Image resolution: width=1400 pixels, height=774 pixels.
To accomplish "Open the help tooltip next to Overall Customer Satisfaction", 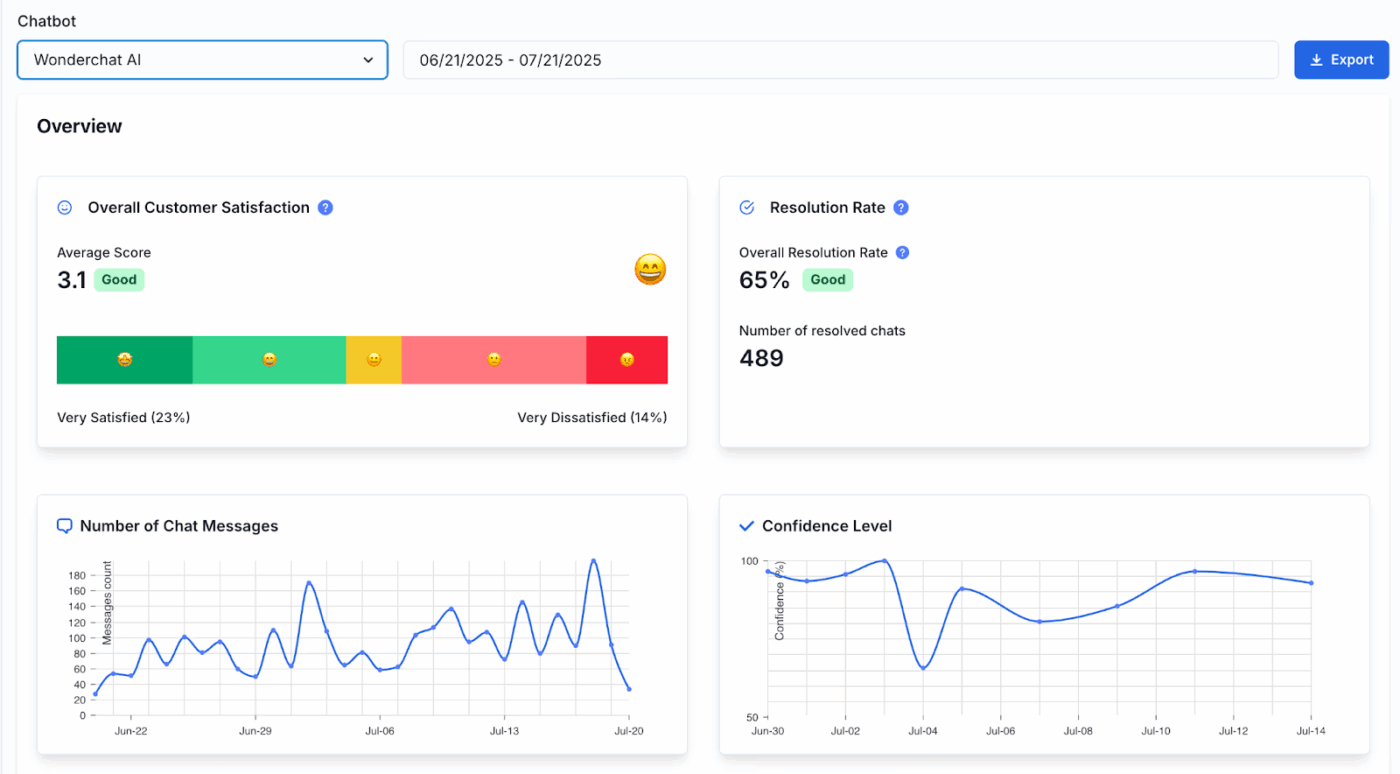I will [x=325, y=207].
